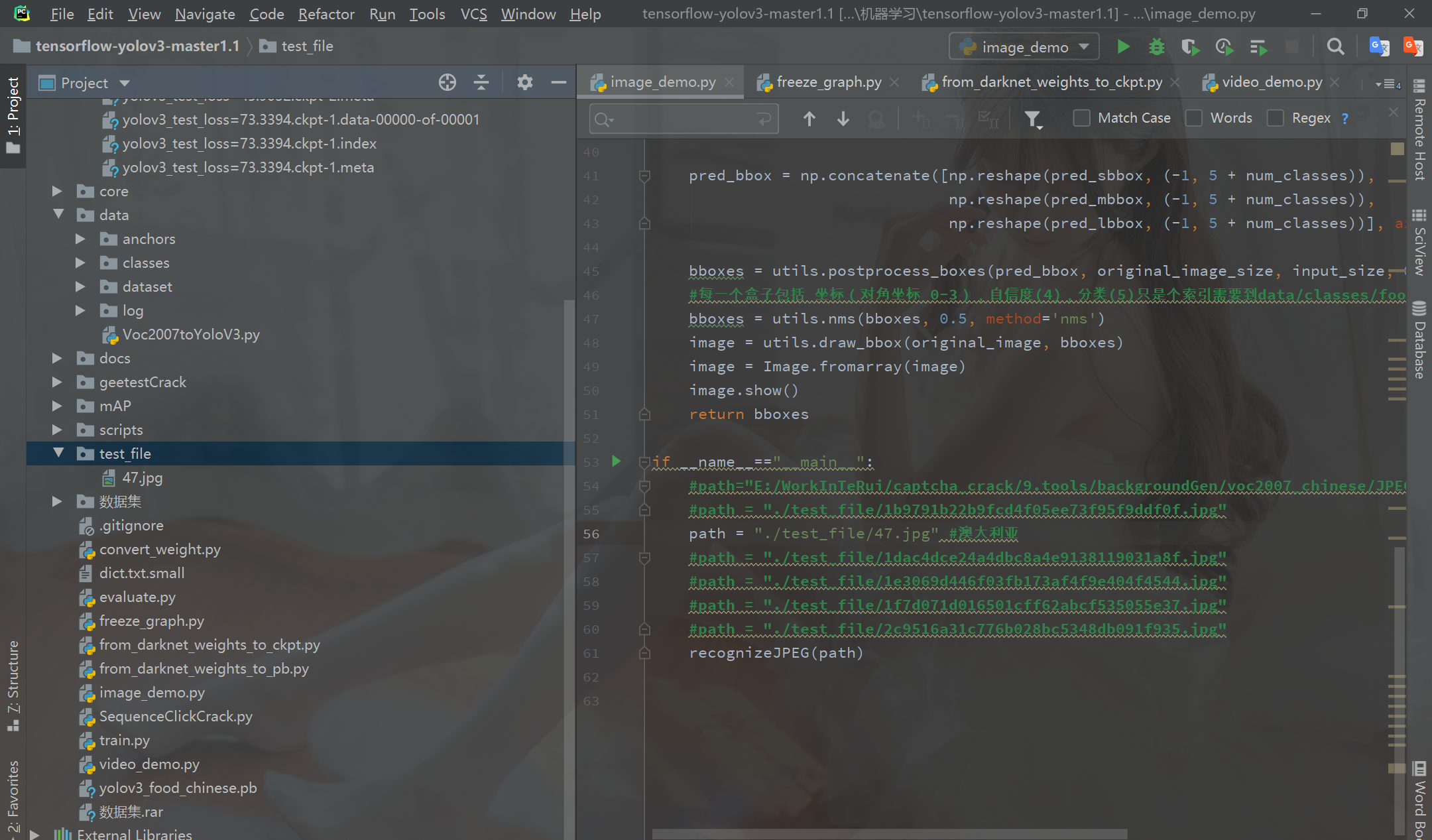The height and width of the screenshot is (840, 1432).
Task: Switch to freeze_graph.py tab
Action: (828, 82)
